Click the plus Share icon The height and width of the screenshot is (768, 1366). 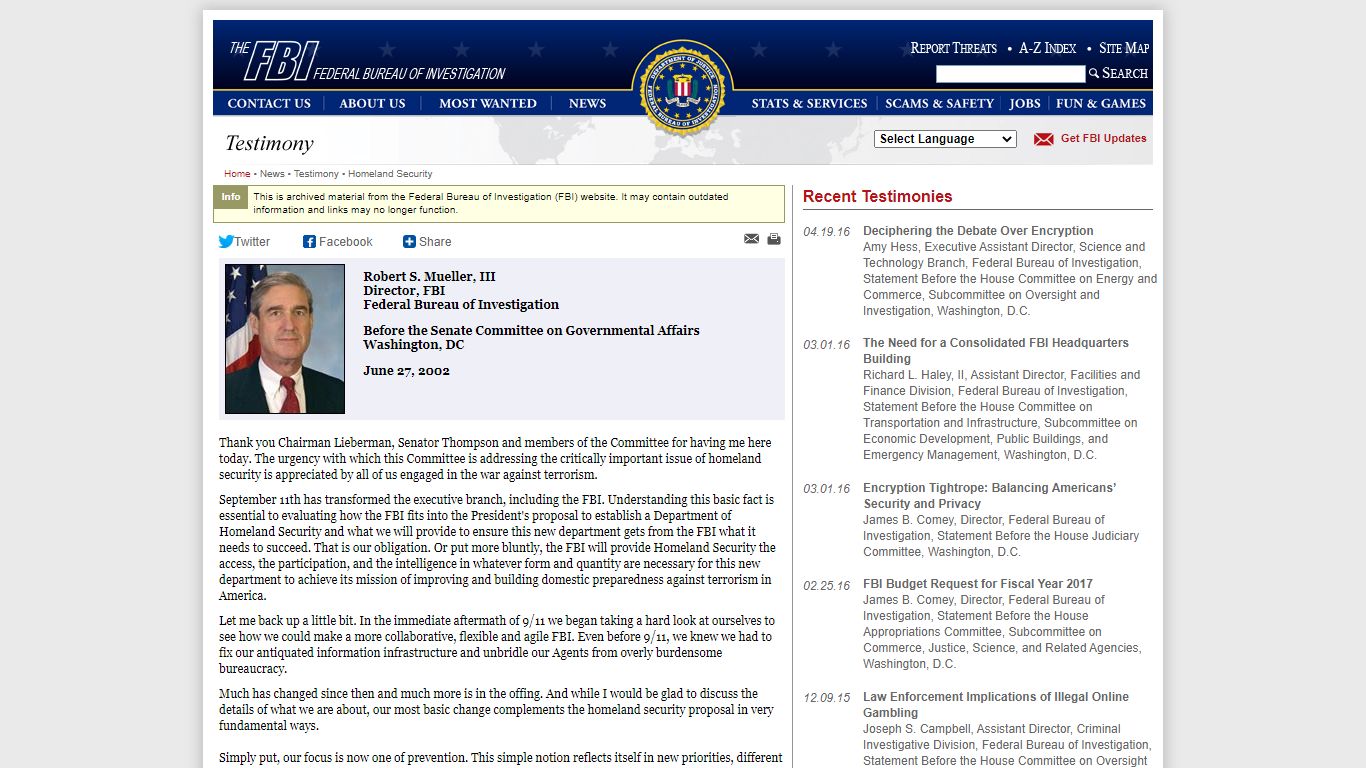(x=409, y=241)
